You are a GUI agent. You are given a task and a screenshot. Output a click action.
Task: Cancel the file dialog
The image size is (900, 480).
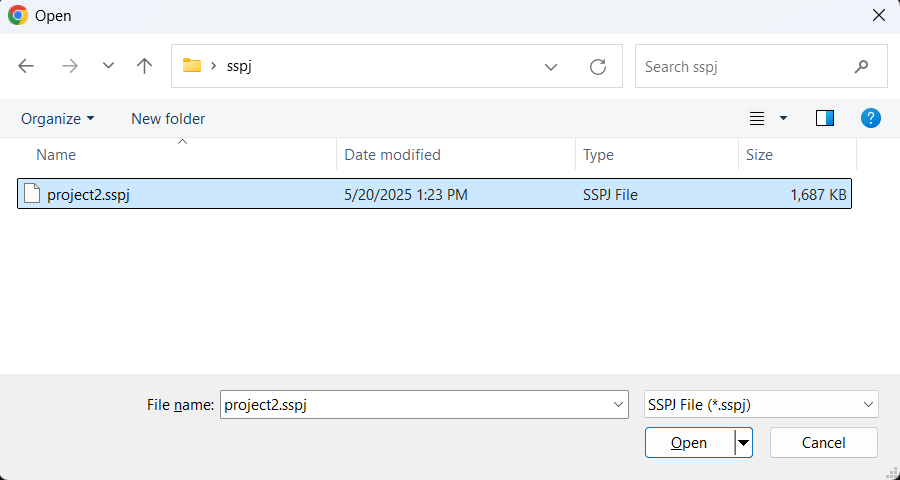pyautogui.click(x=824, y=443)
